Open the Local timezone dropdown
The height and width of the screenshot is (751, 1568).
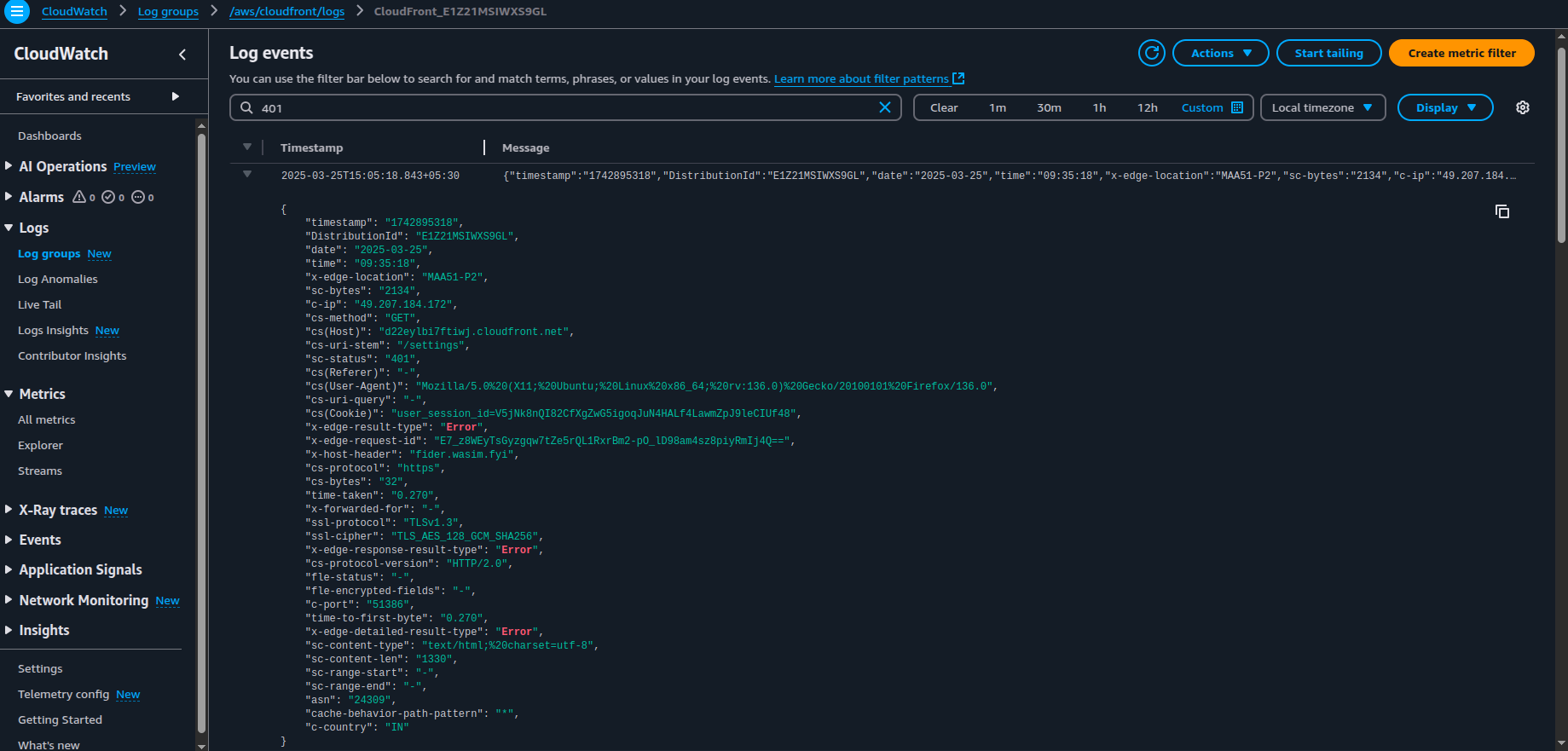pyautogui.click(x=1323, y=107)
